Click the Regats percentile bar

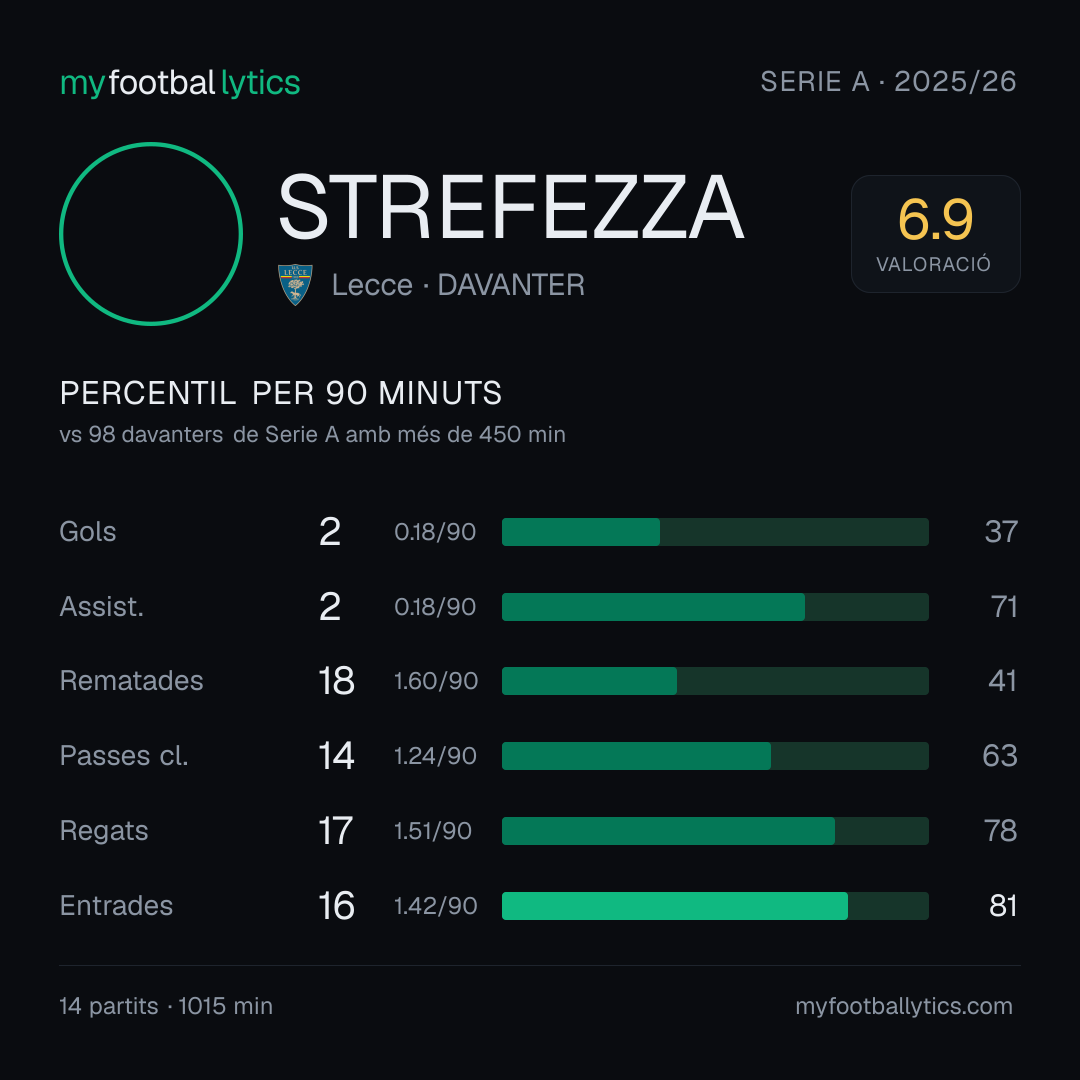point(715,831)
